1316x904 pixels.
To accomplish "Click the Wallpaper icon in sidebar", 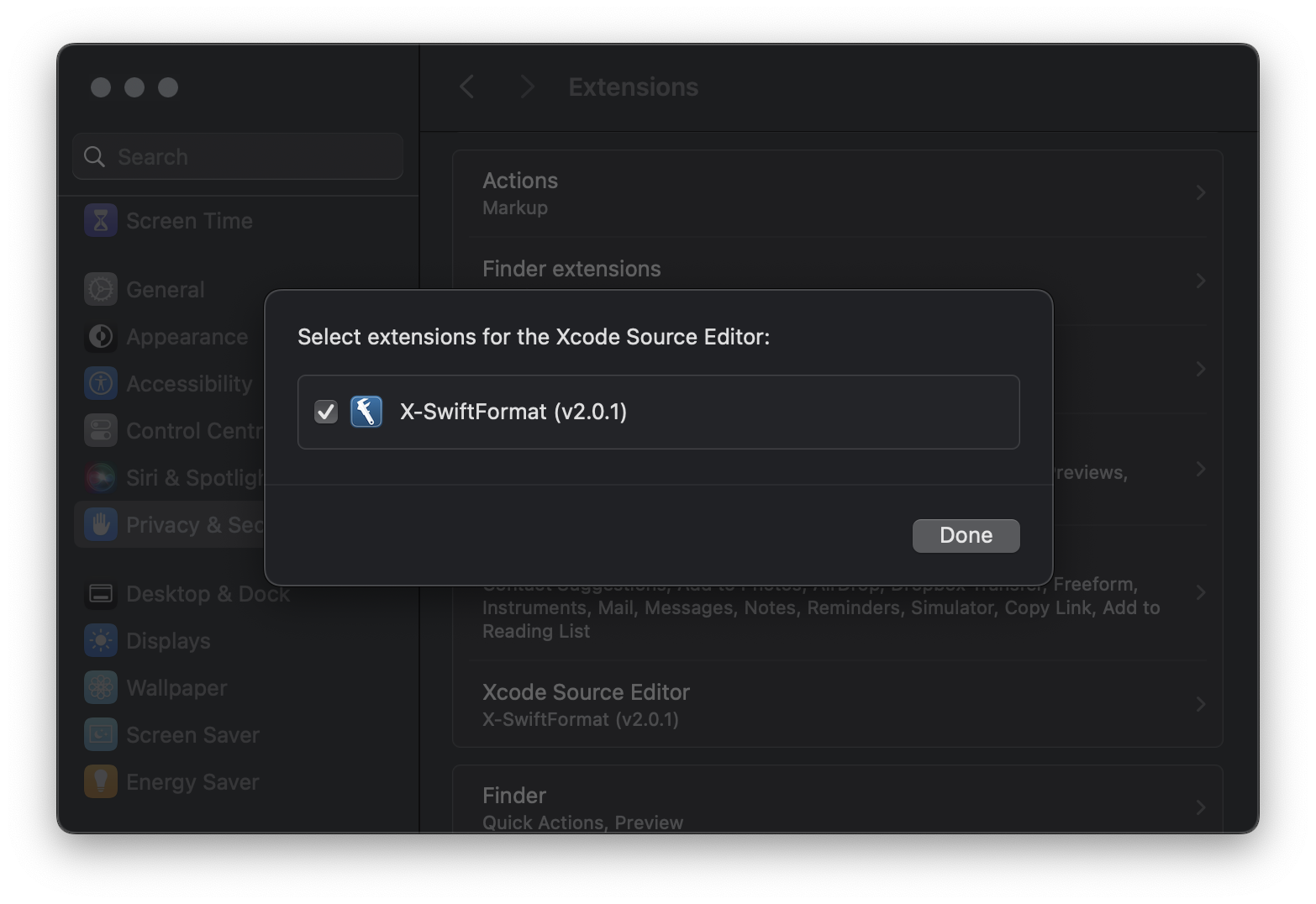I will tap(101, 687).
